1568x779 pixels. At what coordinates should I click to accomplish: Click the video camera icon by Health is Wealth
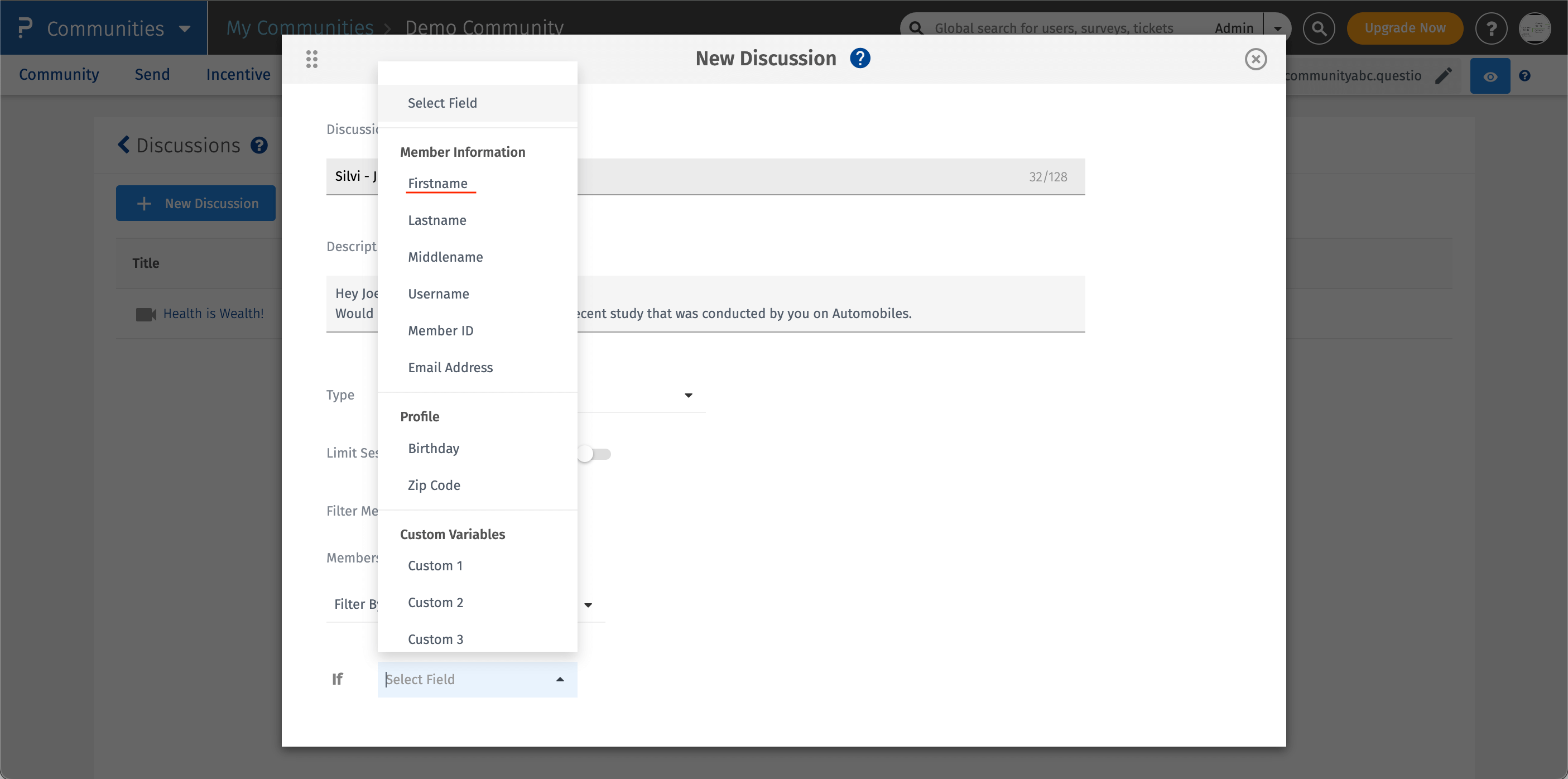[146, 314]
